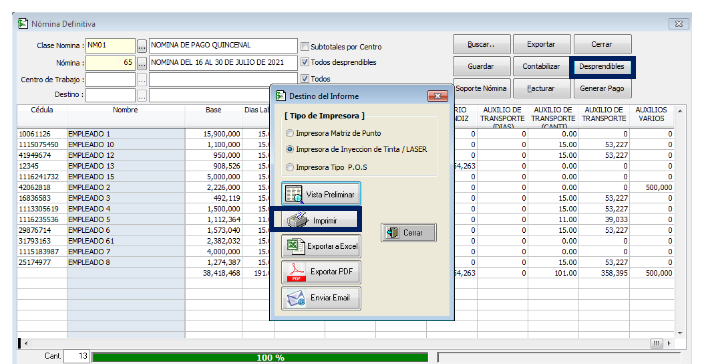Click the PDF icon on Exportar PDF

coord(296,272)
